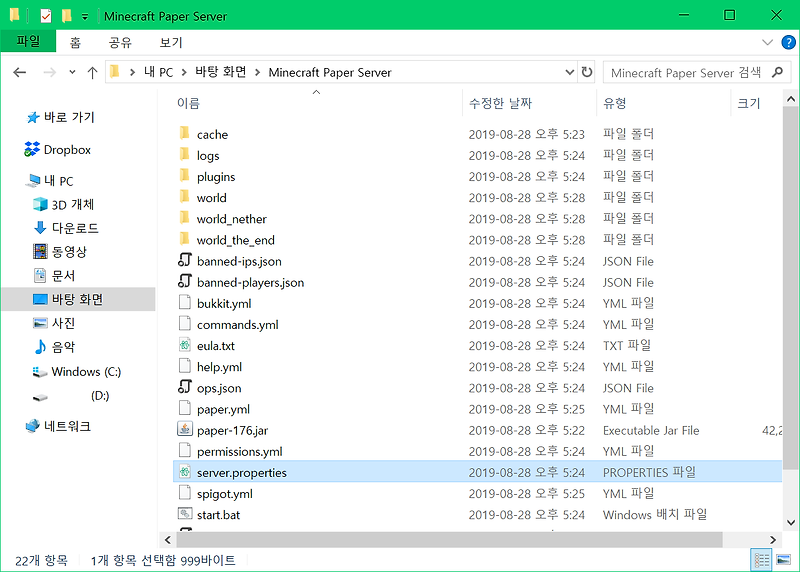800x572 pixels.
Task: Select the help.yml file name
Action: point(219,367)
